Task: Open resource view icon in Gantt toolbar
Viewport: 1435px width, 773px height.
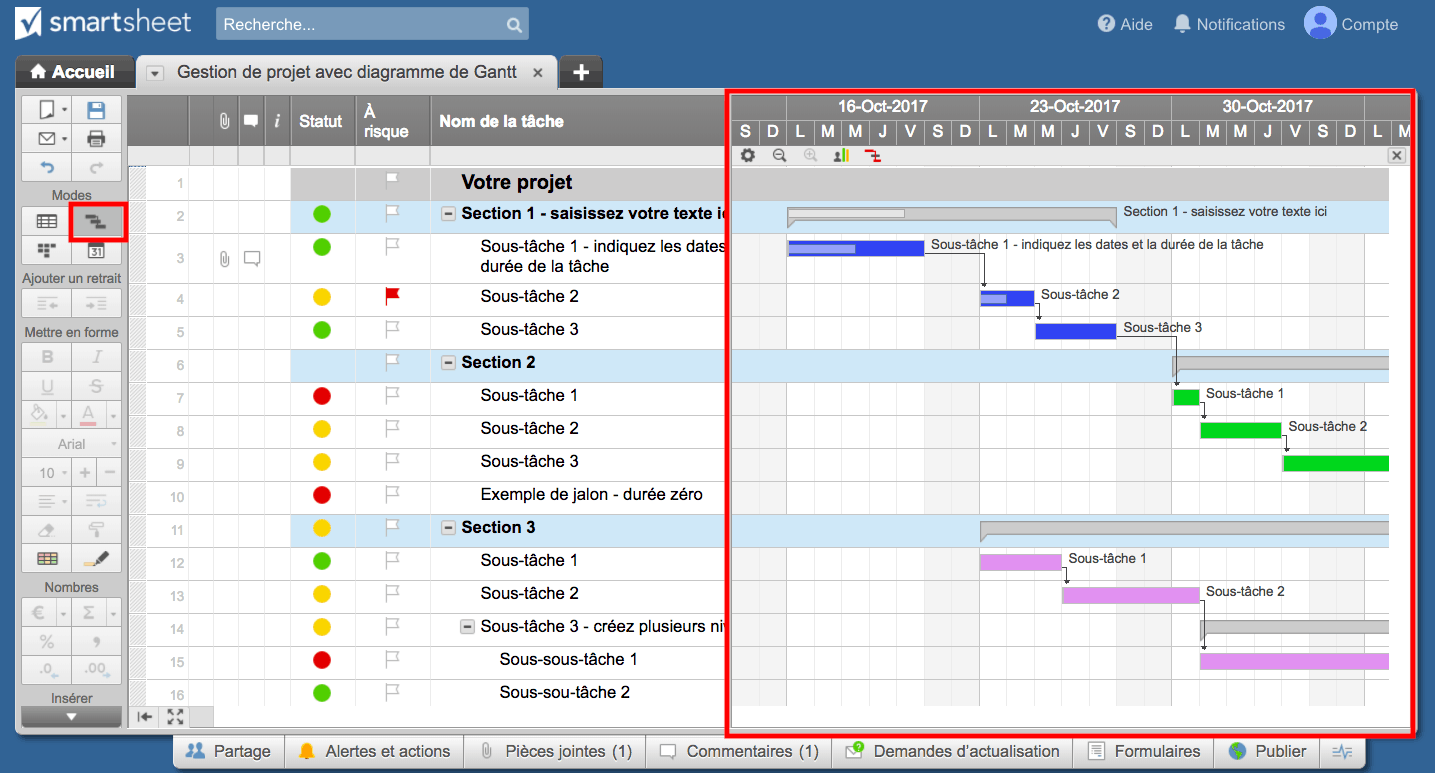Action: click(x=841, y=155)
